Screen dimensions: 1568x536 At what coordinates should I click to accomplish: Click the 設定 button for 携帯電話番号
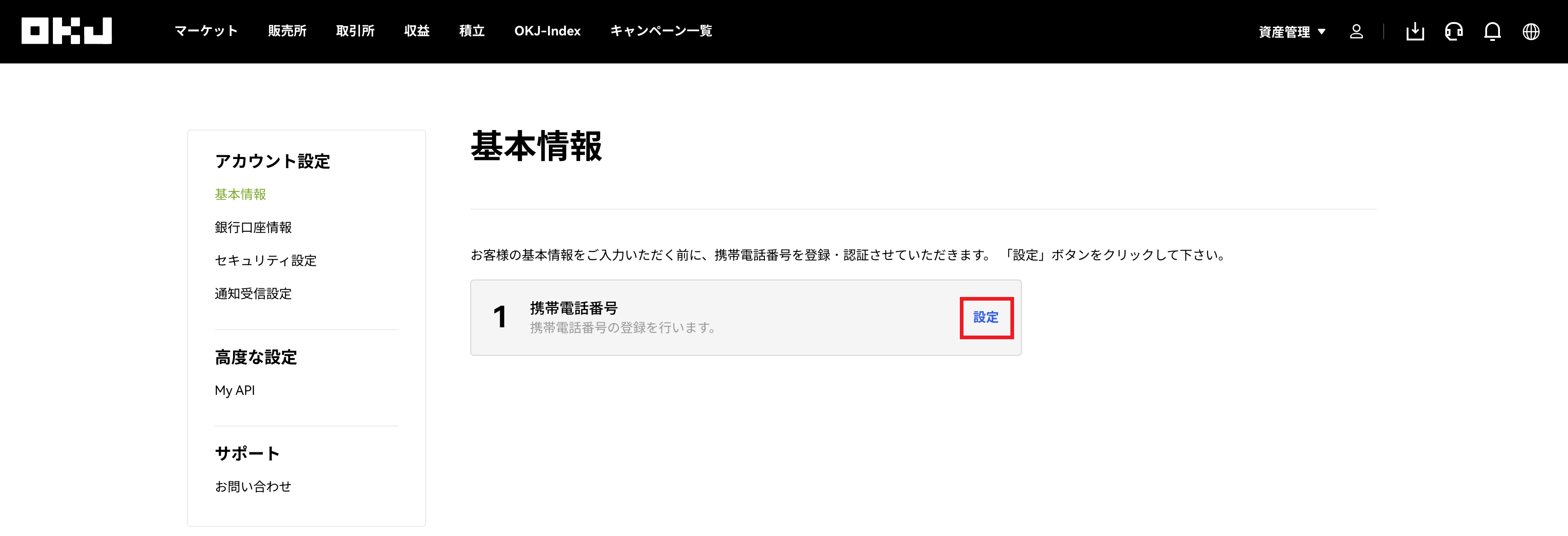pos(986,318)
